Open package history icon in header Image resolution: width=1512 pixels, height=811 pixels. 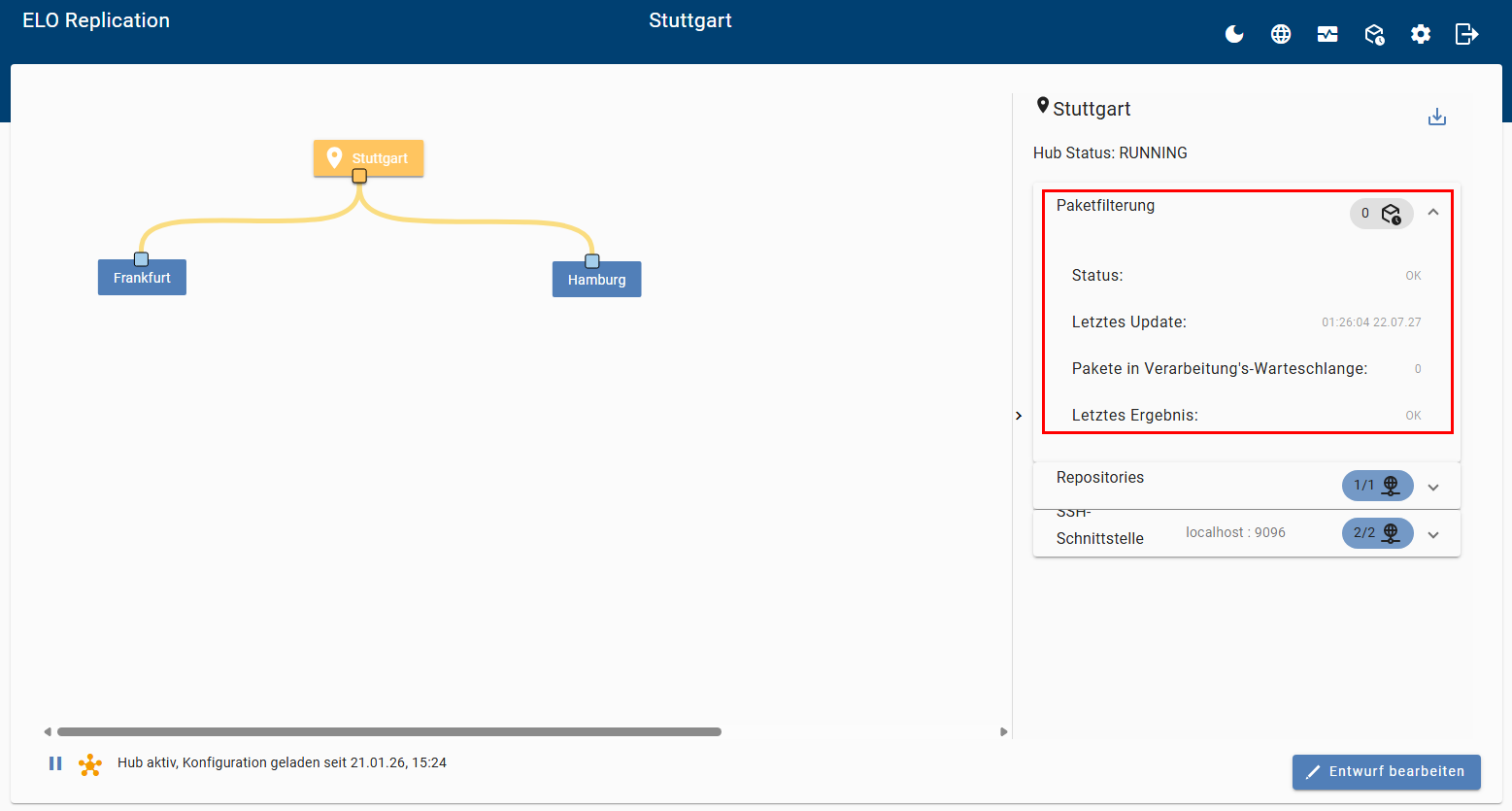(1374, 35)
